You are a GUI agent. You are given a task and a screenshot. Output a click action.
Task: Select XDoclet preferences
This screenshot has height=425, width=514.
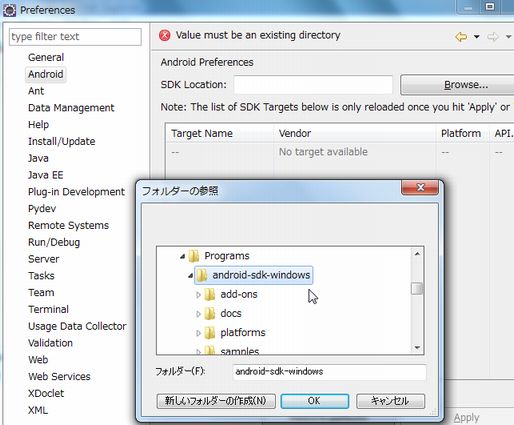tap(46, 393)
